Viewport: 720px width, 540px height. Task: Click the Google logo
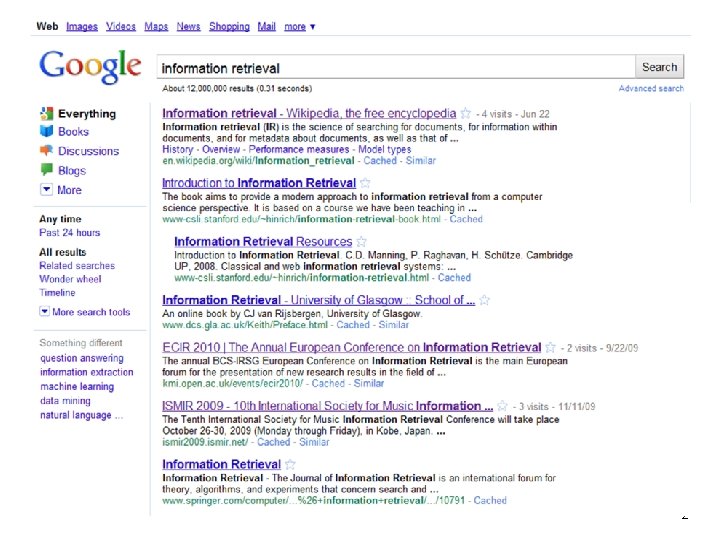click(90, 67)
